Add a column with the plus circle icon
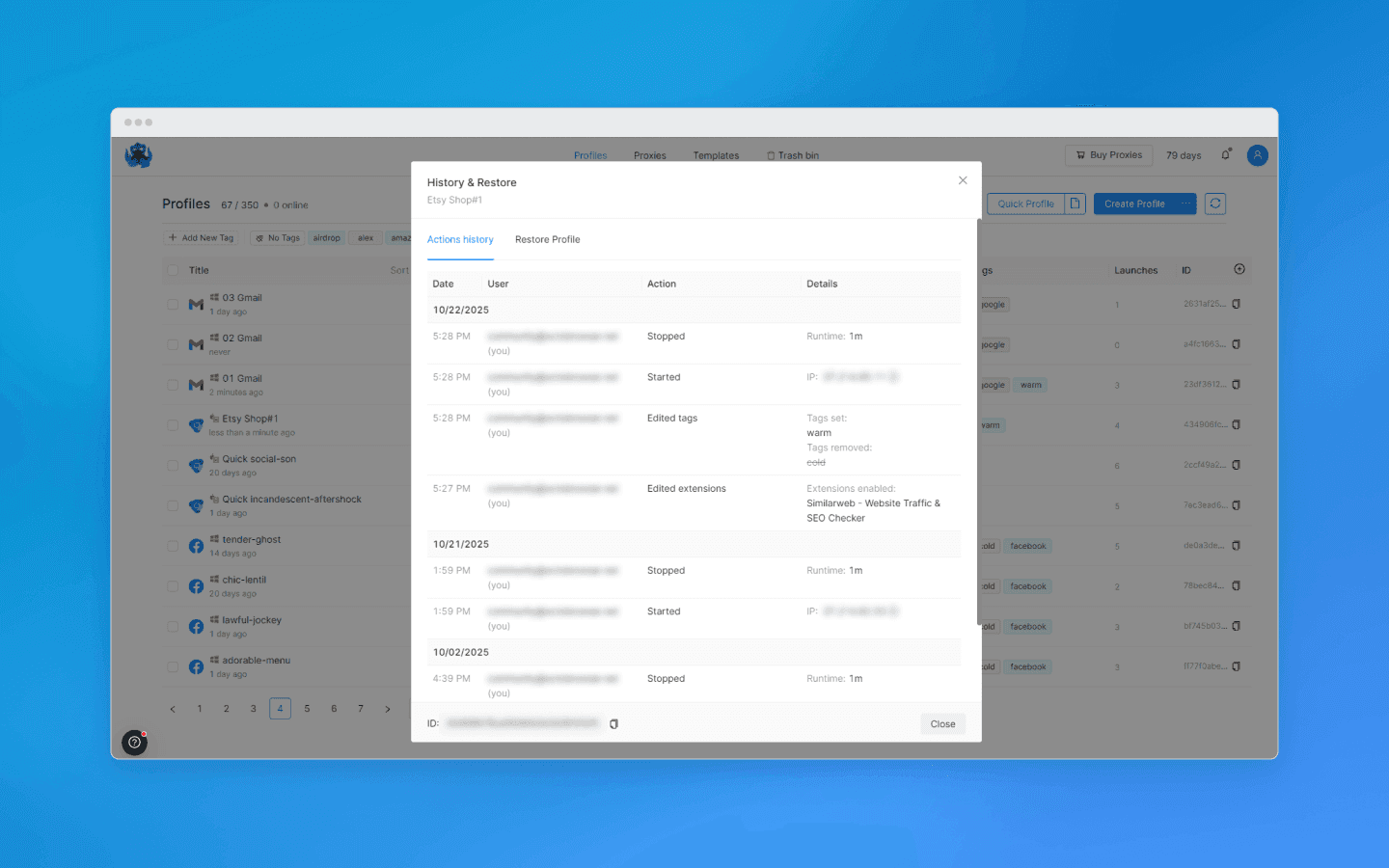 click(1239, 269)
